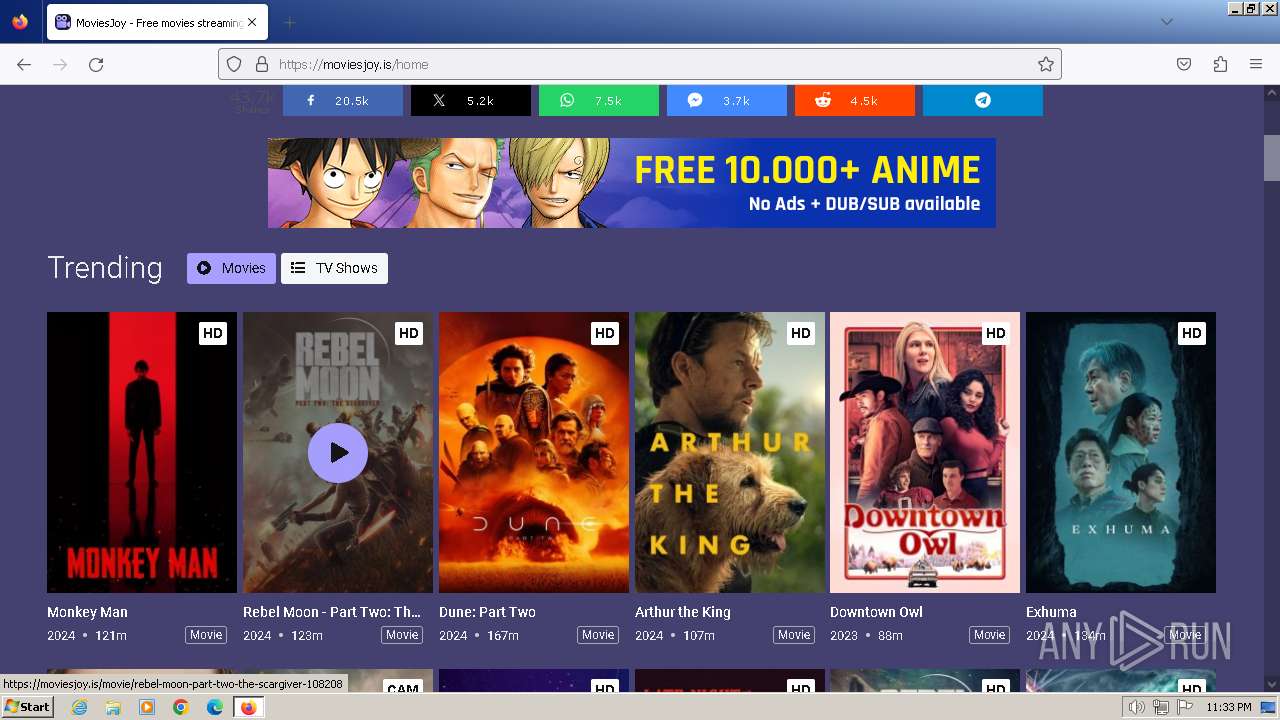This screenshot has width=1280, height=720.
Task: Open Monkey Man poster
Action: 142,452
